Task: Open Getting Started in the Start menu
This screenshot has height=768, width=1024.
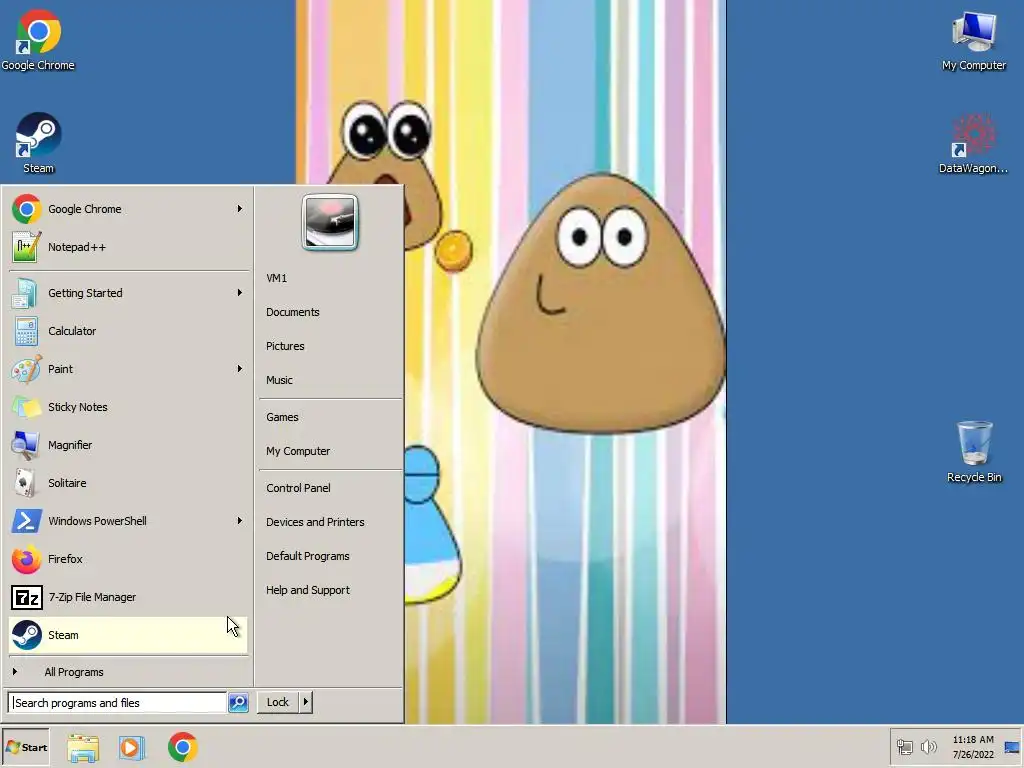Action: pyautogui.click(x=128, y=293)
